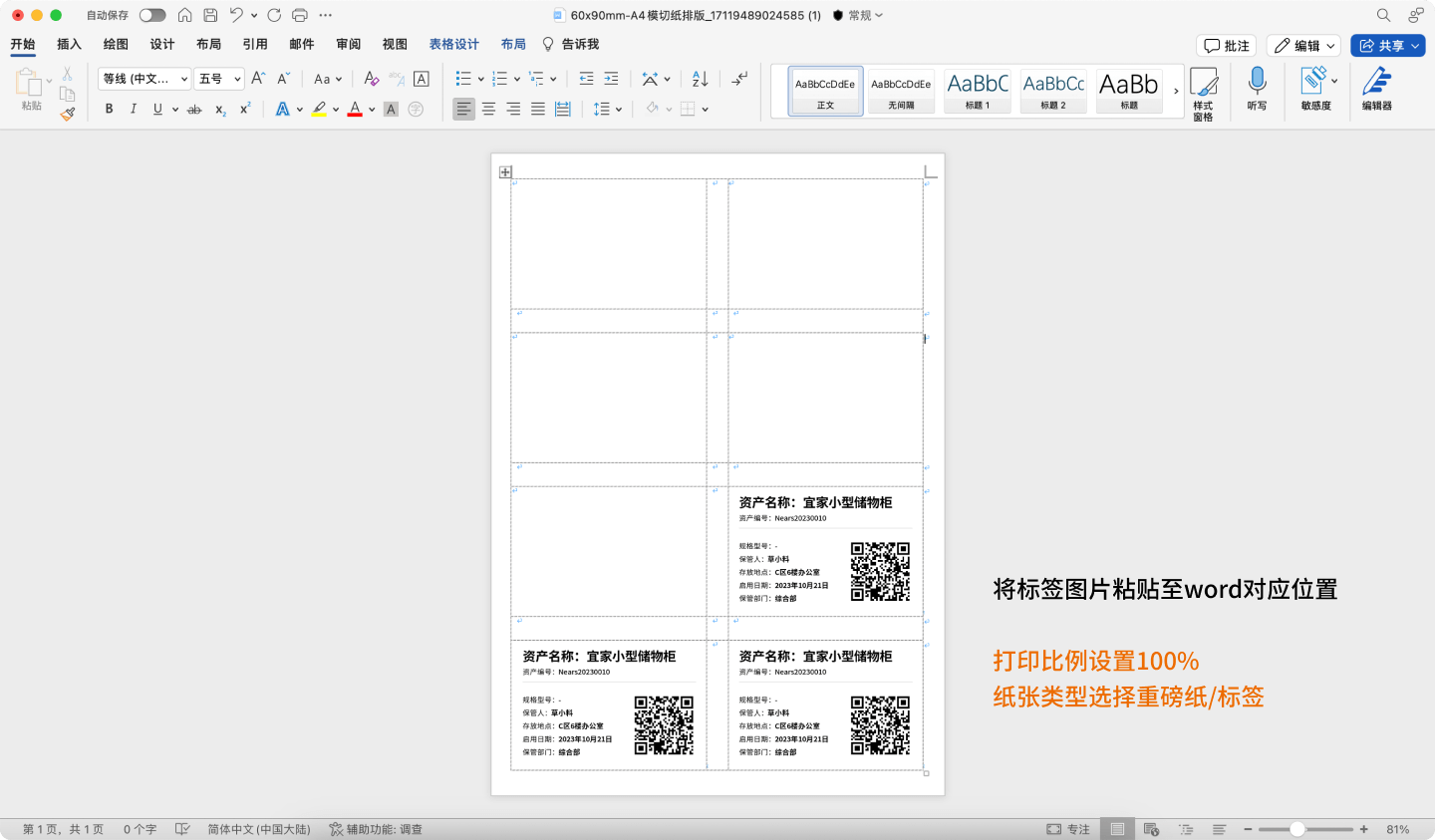The height and width of the screenshot is (840, 1435).
Task: Center align text
Action: click(x=488, y=109)
